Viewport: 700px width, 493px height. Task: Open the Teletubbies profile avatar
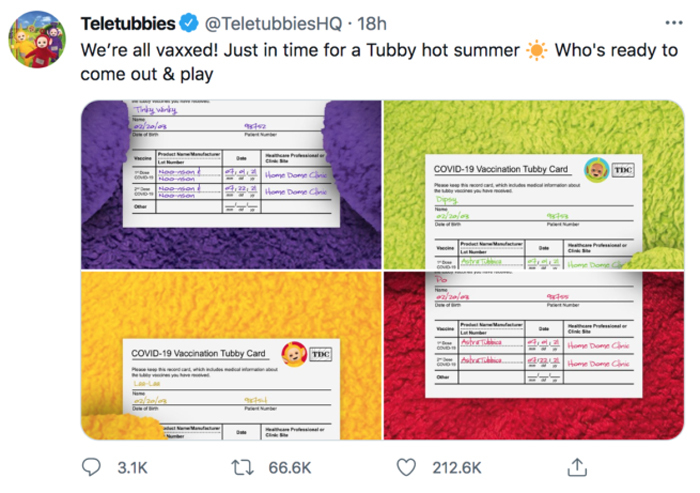click(38, 40)
